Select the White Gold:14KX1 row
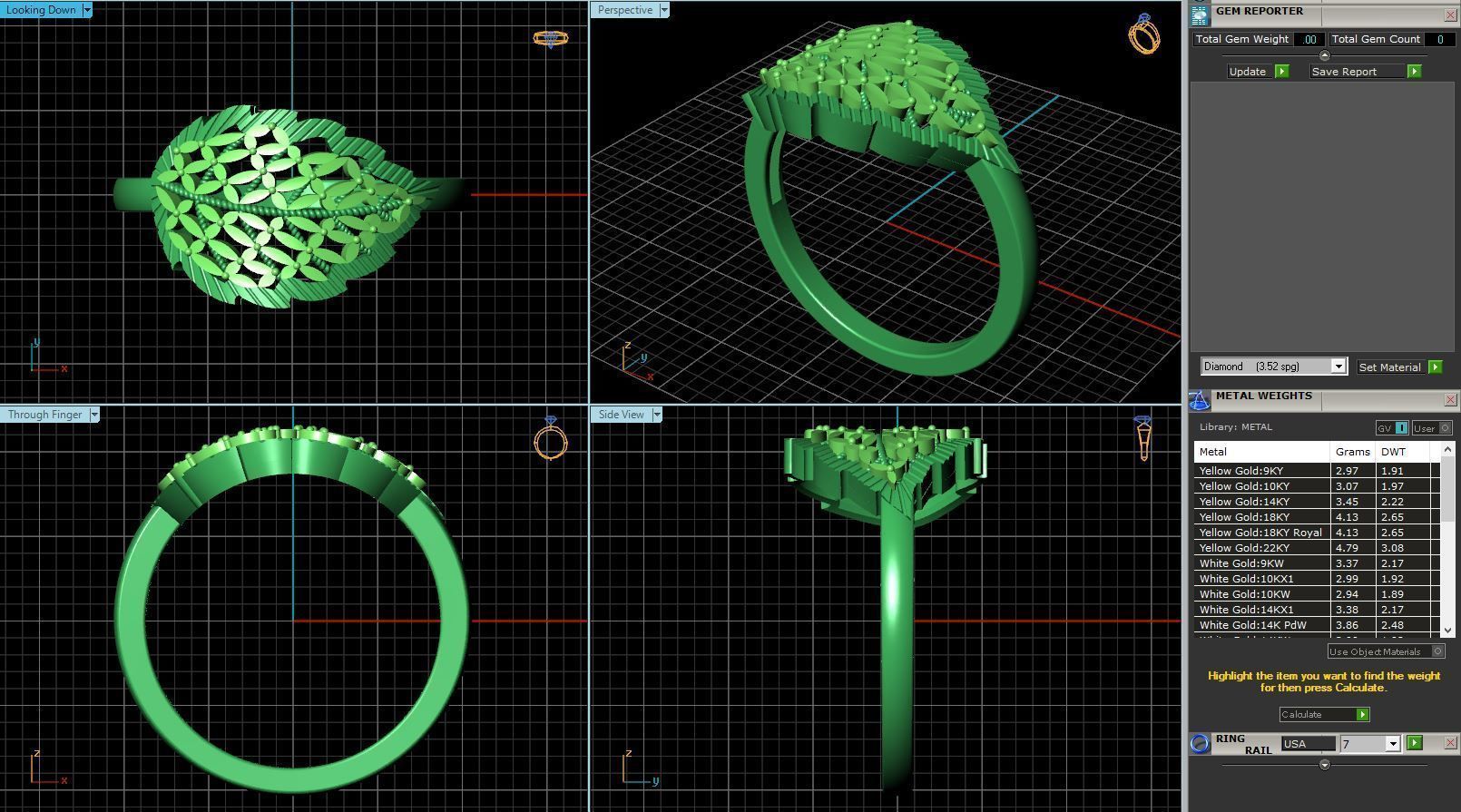 [1317, 610]
